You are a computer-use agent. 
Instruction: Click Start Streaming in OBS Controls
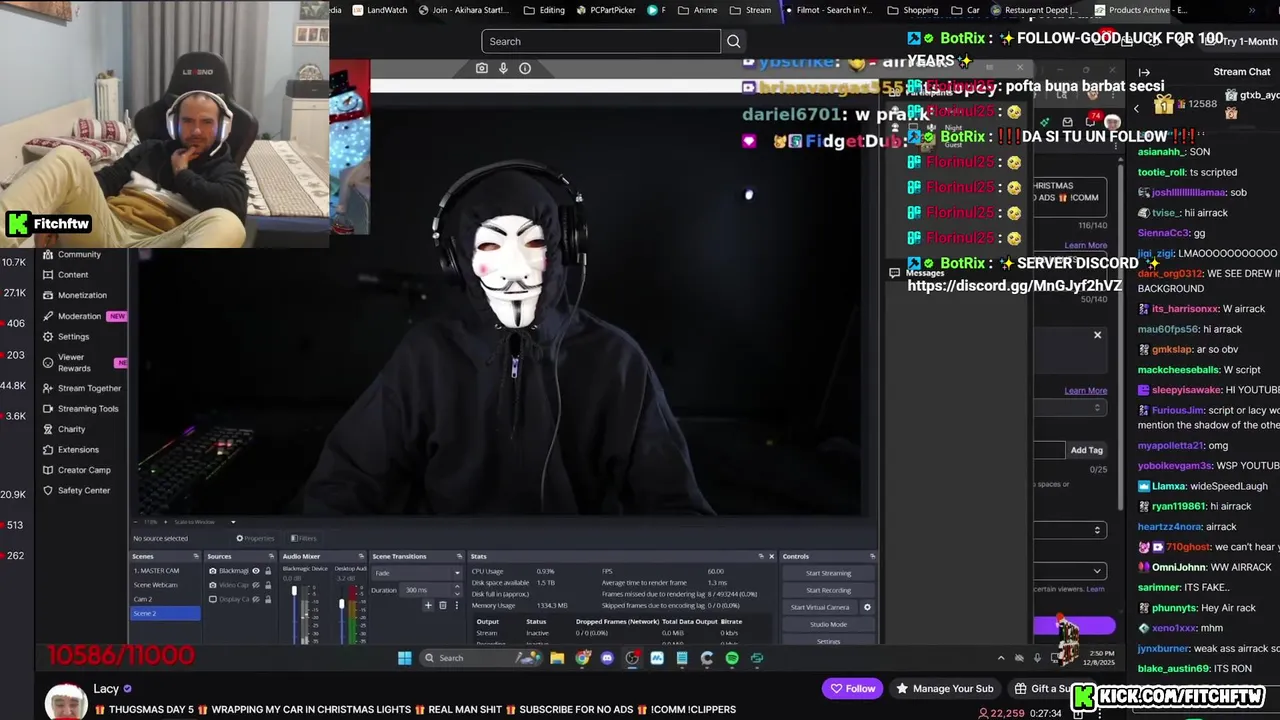[828, 573]
